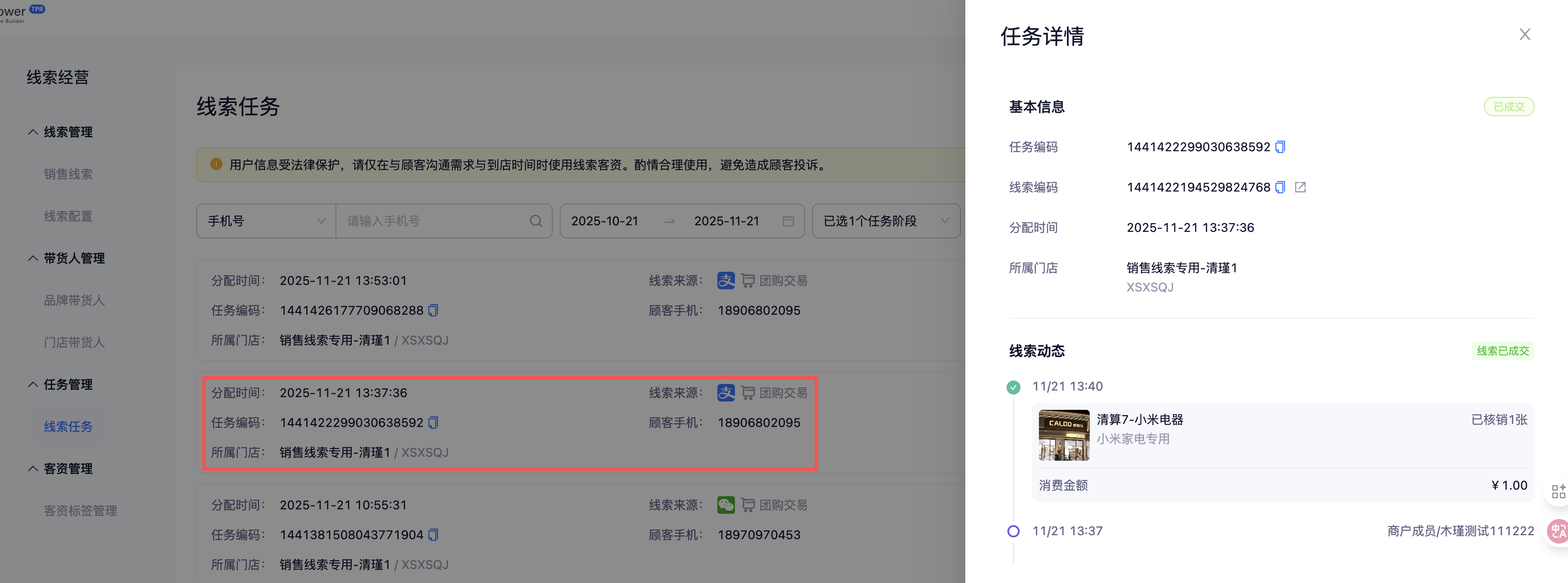
Task: Copy task code 1441381508043771904 in the task list
Action: 434,535
